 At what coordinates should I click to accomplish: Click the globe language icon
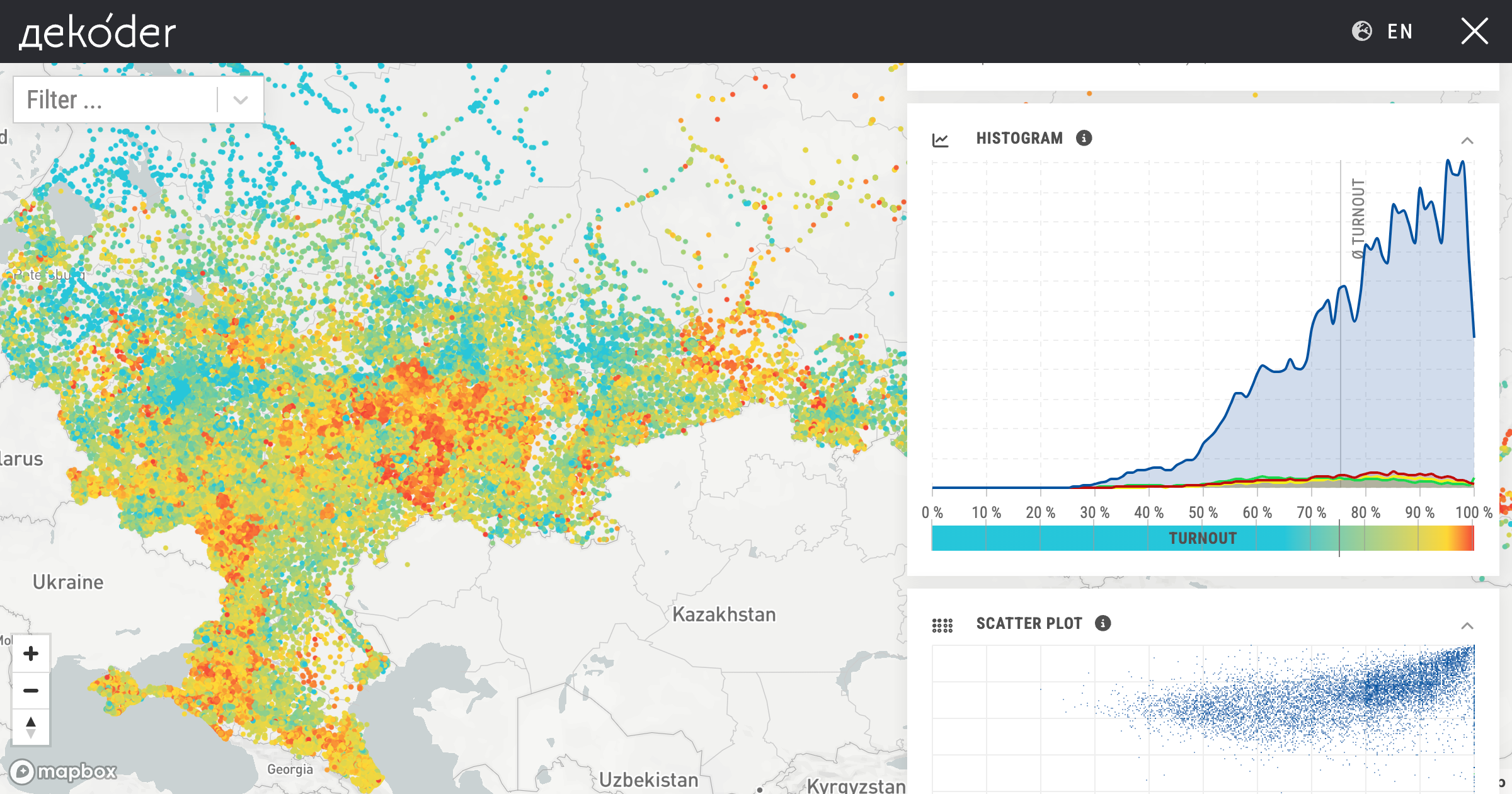pos(1361,31)
